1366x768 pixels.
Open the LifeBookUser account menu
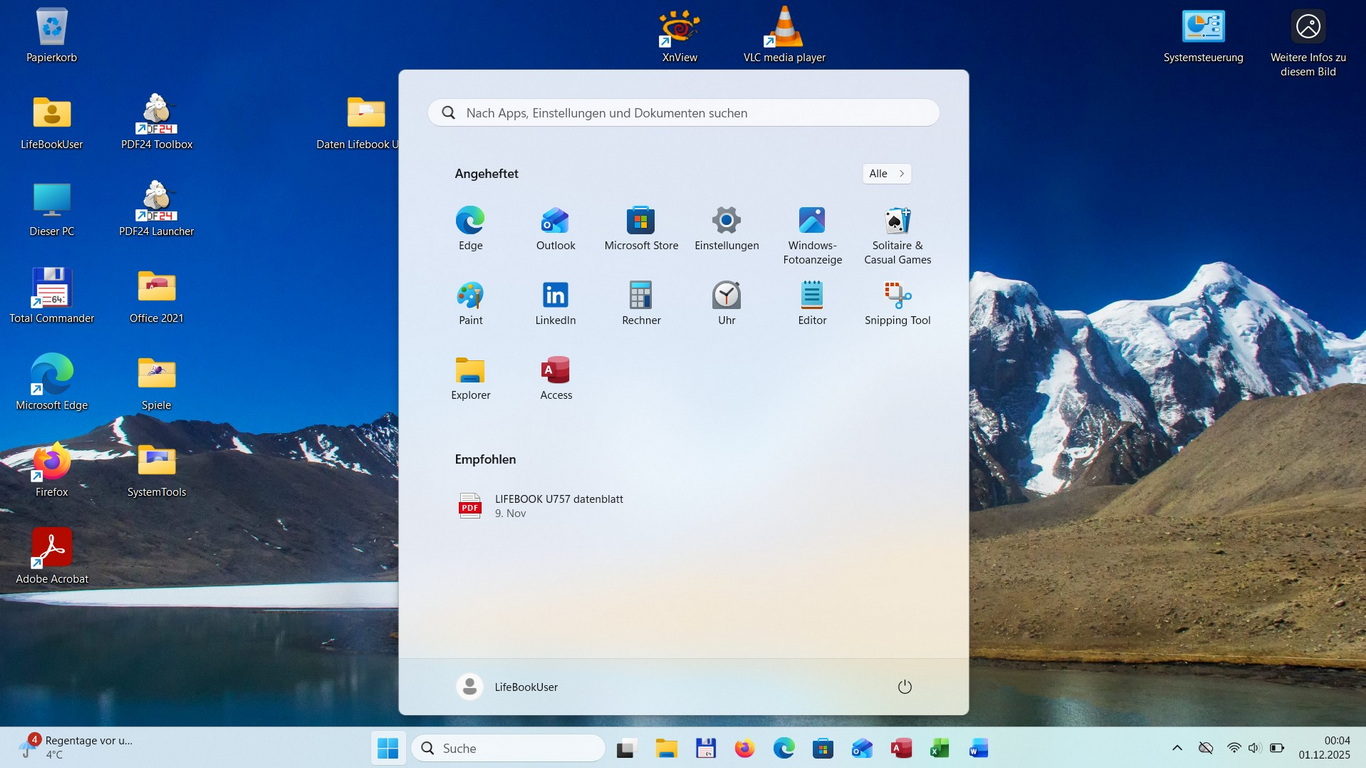508,687
